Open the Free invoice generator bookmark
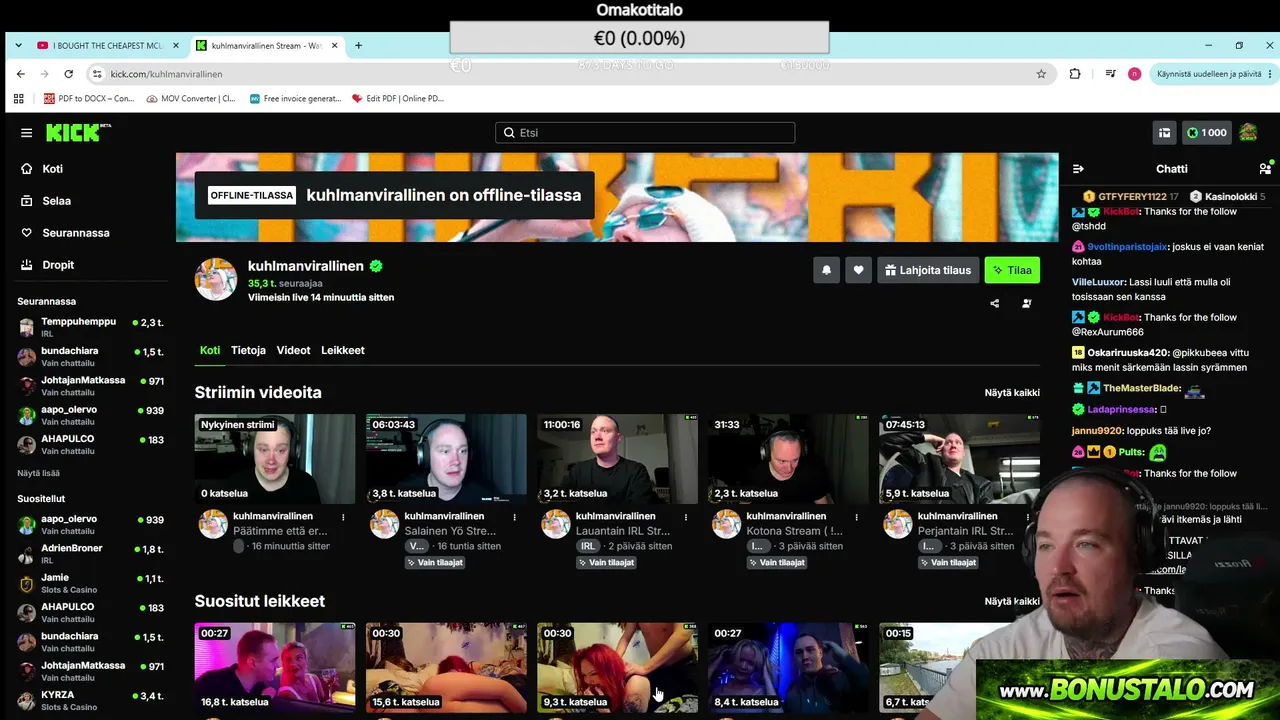1280x720 pixels. (295, 98)
